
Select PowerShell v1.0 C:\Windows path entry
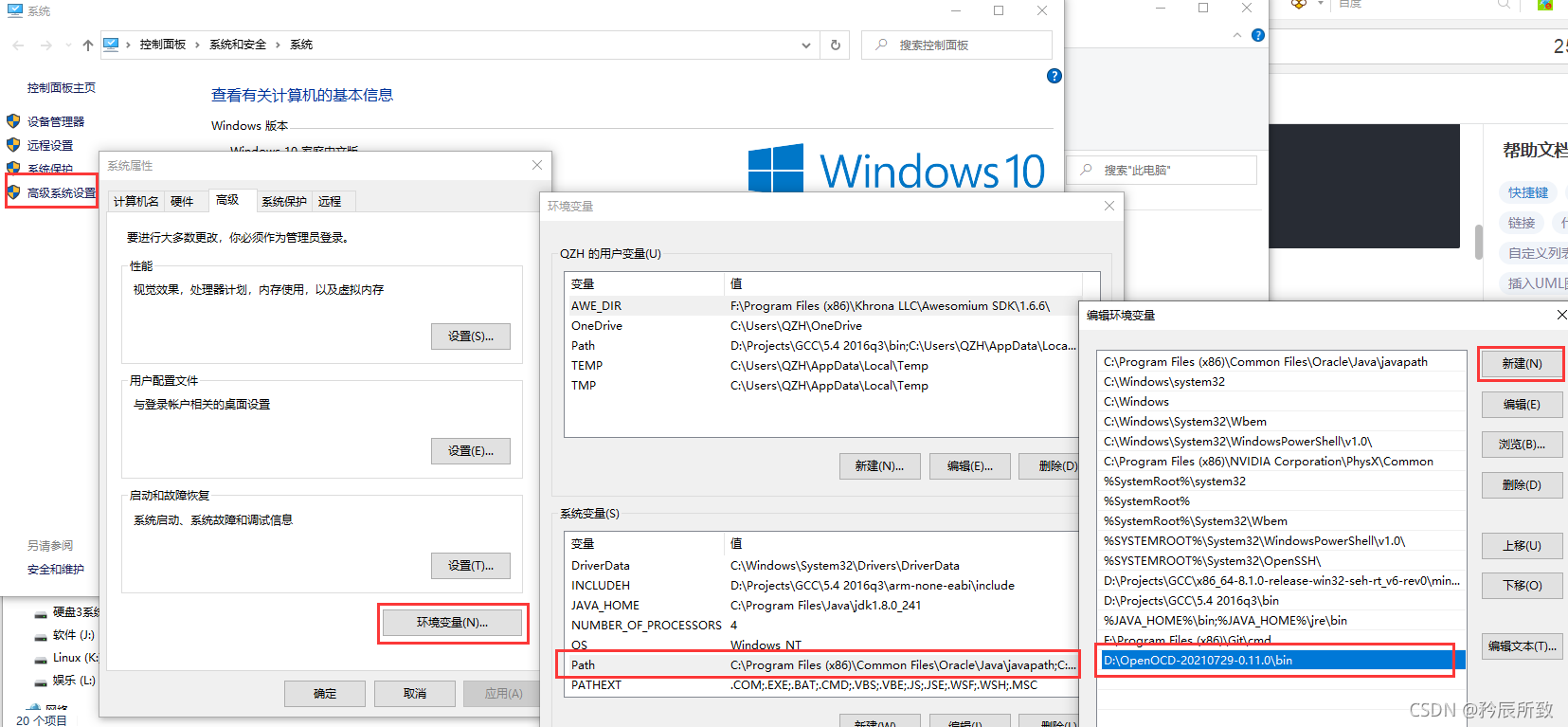(1283, 441)
